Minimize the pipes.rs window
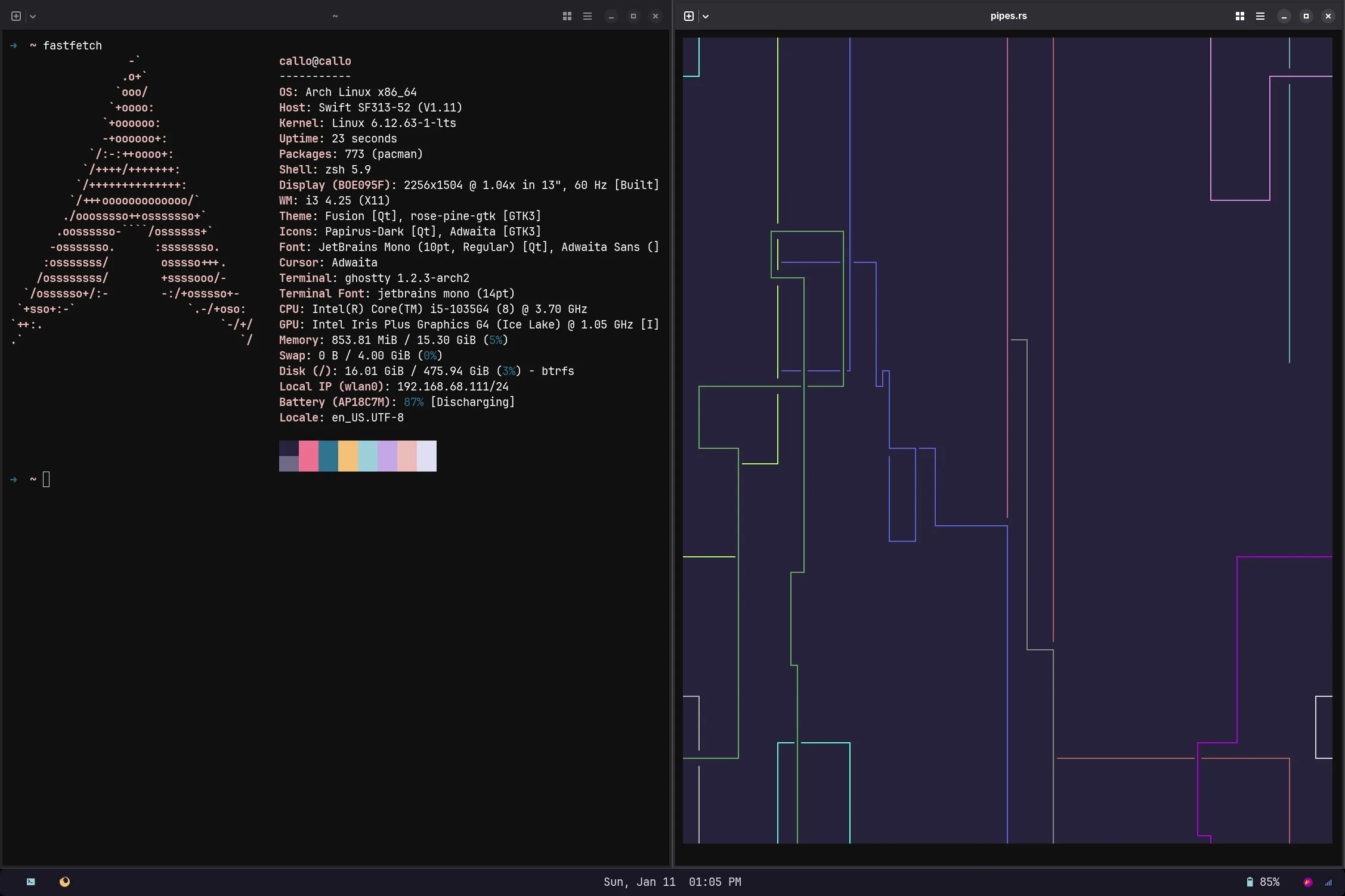 (x=1284, y=16)
